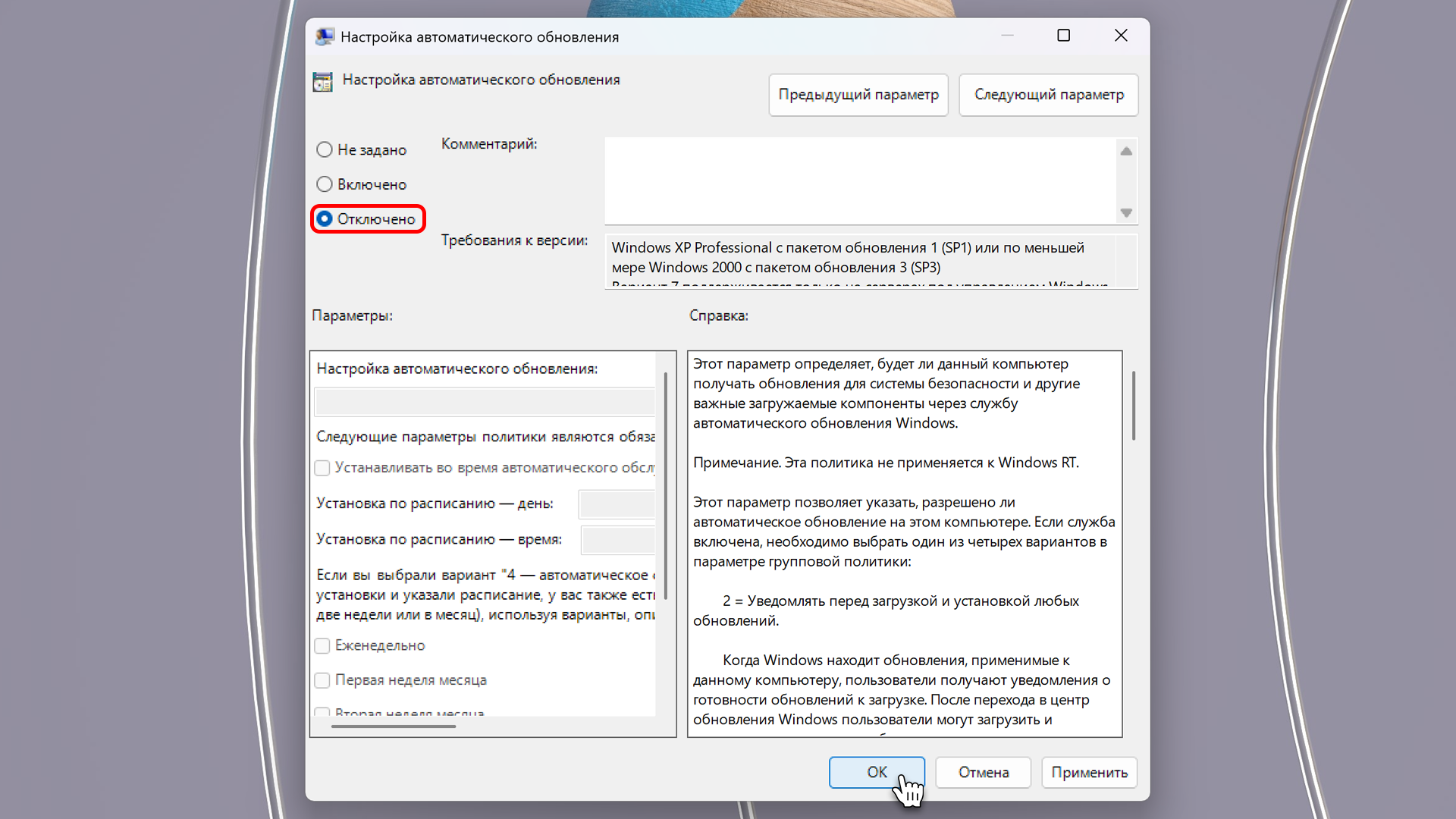This screenshot has width=1456, height=819.
Task: Click the policy setting icon beside the heading
Action: pyautogui.click(x=322, y=82)
